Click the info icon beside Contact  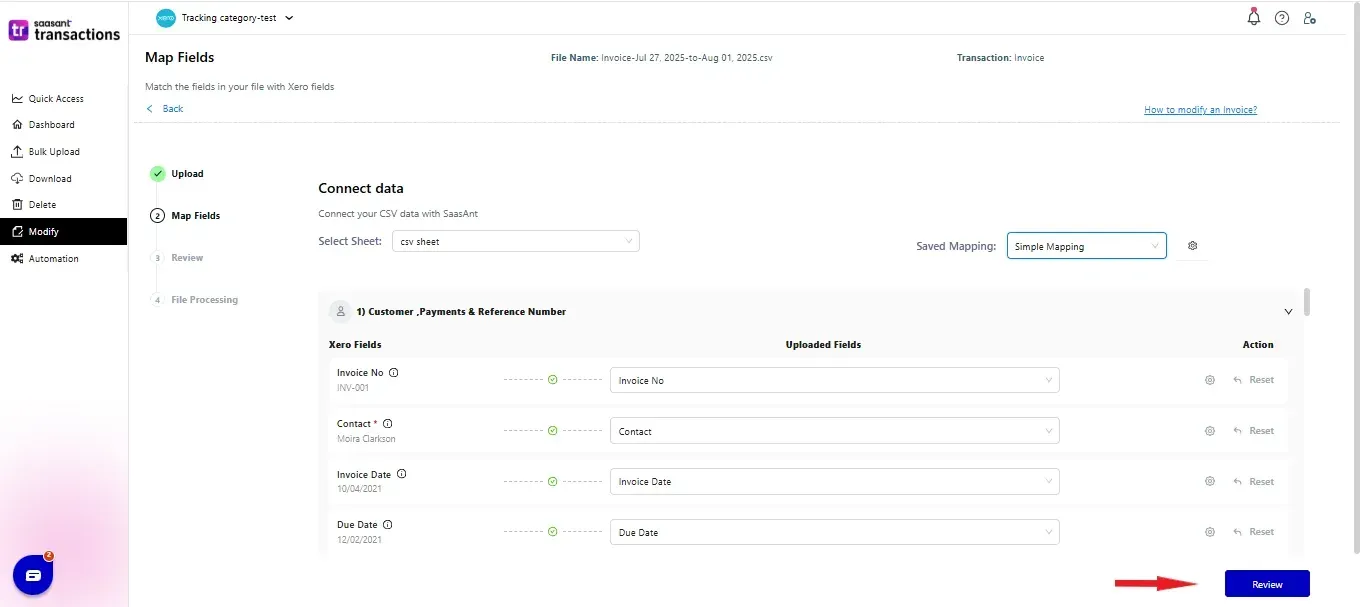point(387,424)
